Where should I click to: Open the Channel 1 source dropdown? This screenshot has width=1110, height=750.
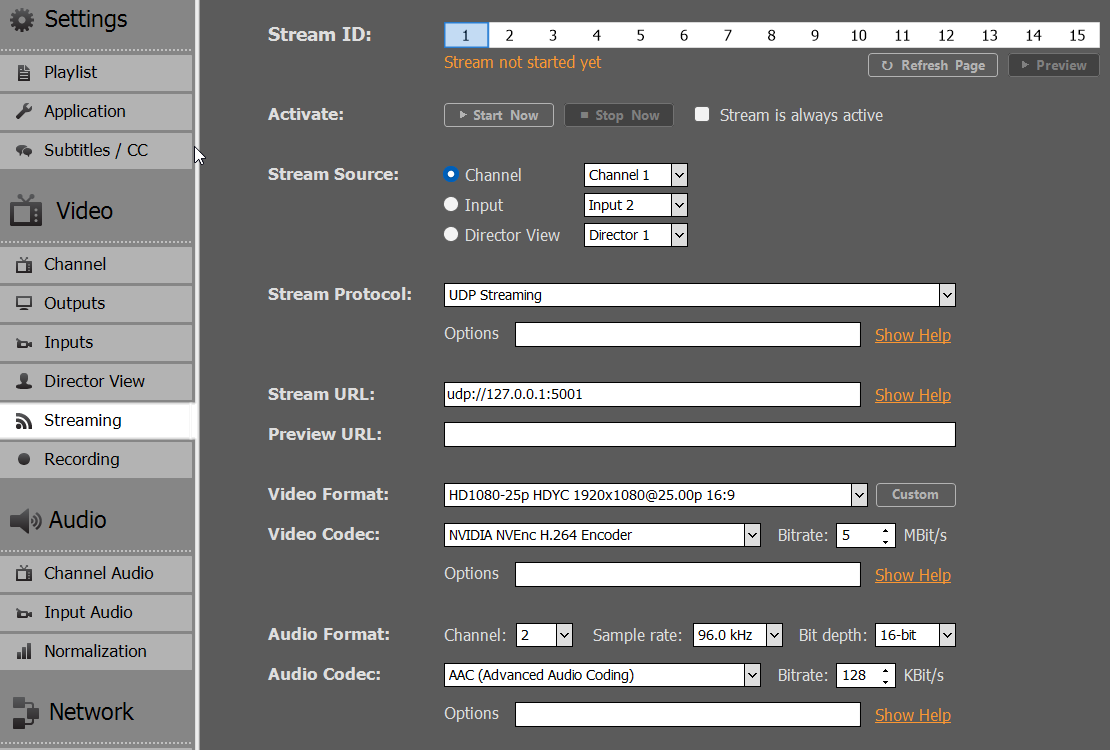click(x=636, y=175)
